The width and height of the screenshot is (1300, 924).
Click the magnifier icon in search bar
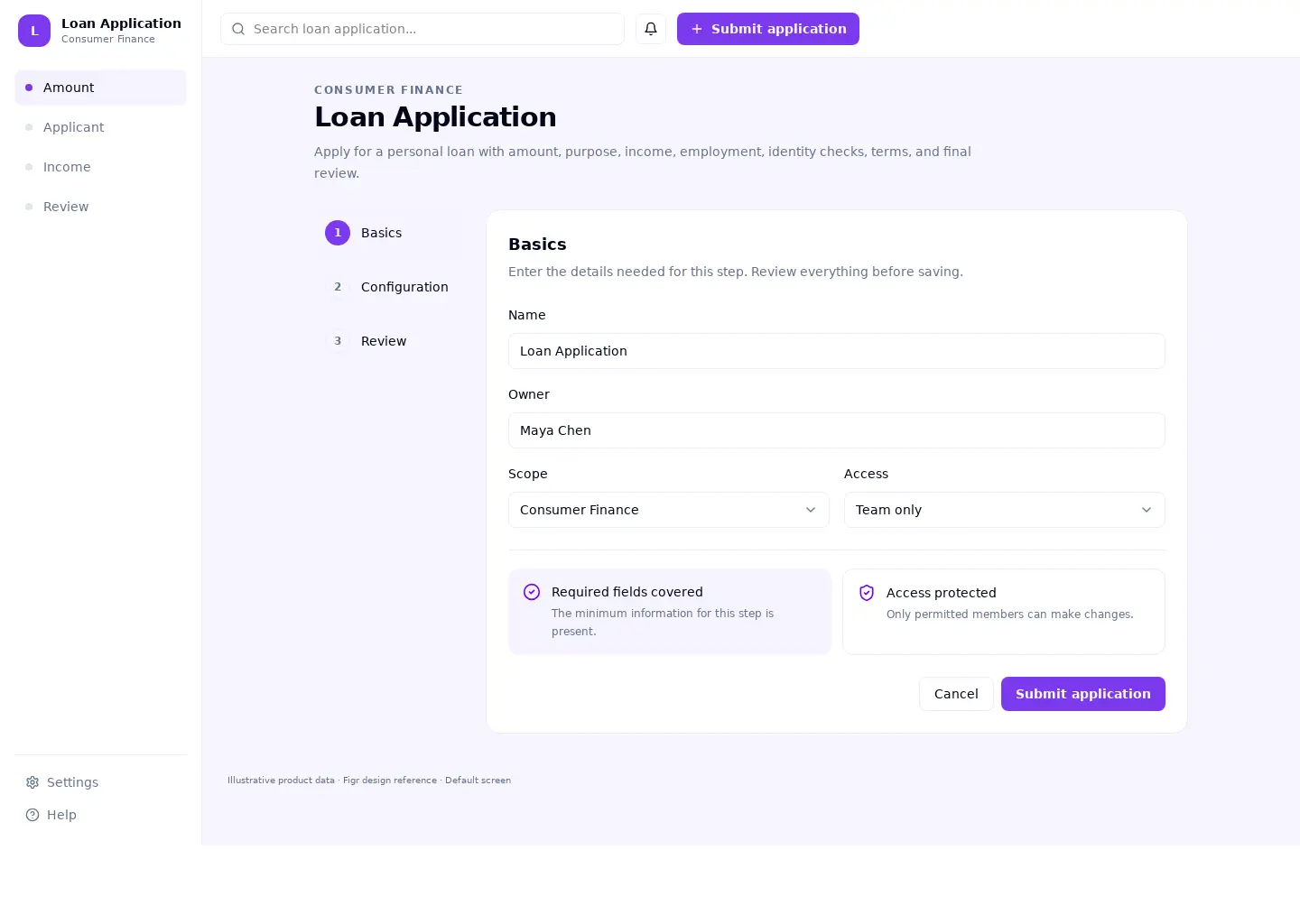point(238,29)
